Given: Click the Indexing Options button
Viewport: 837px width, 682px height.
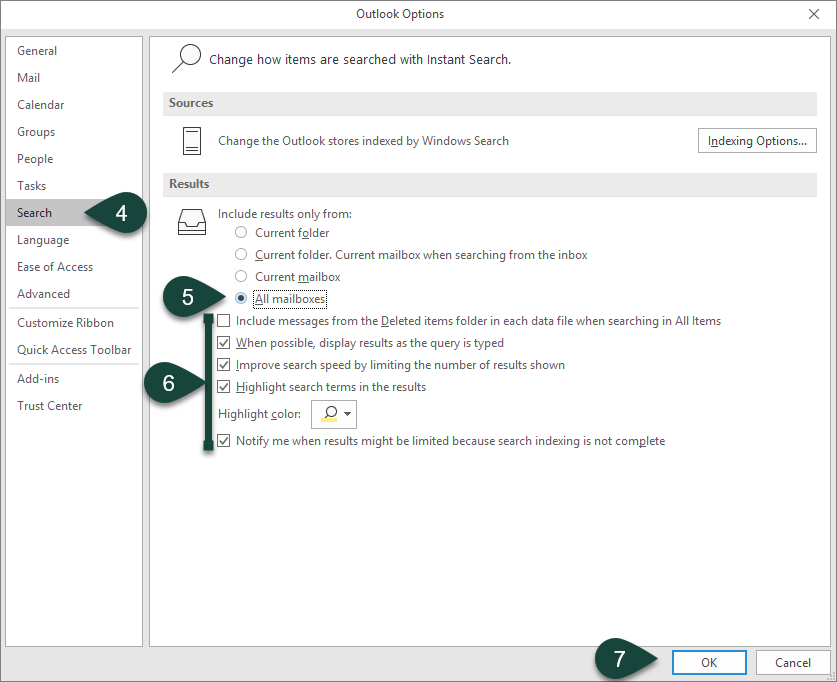Looking at the screenshot, I should [x=757, y=141].
